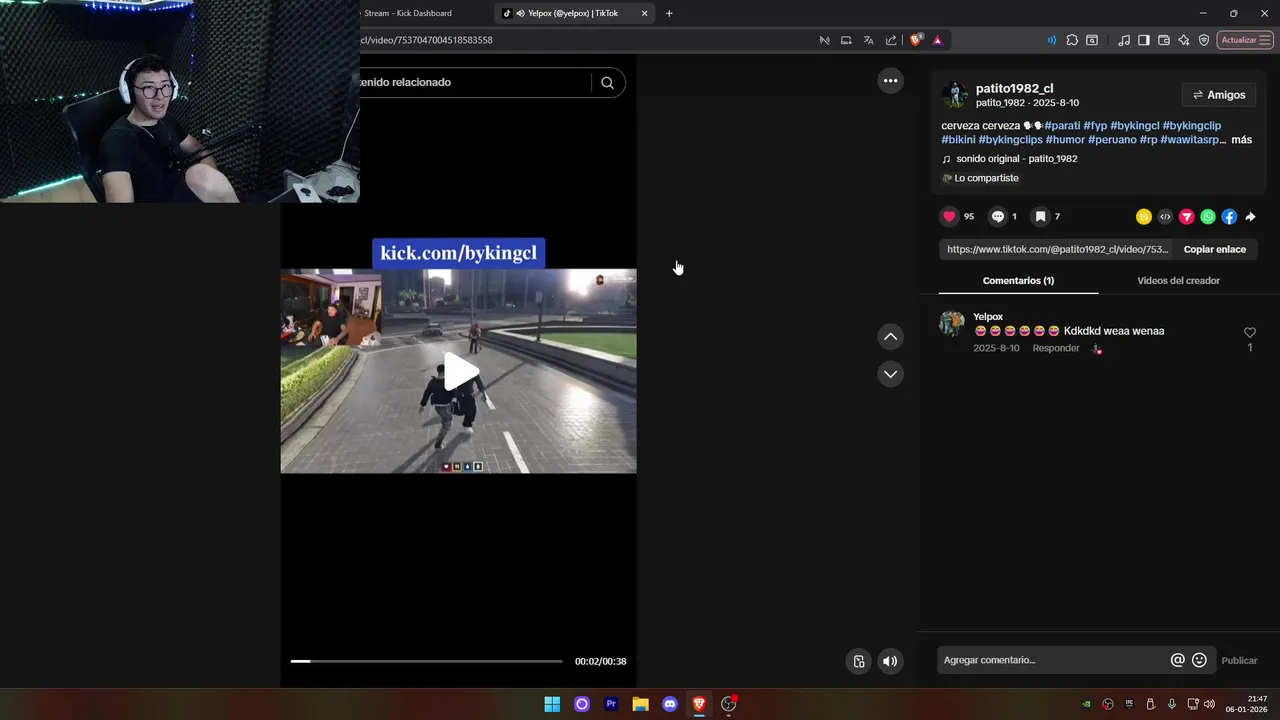
Task: Open OBS Studio from the taskbar
Action: (x=729, y=704)
